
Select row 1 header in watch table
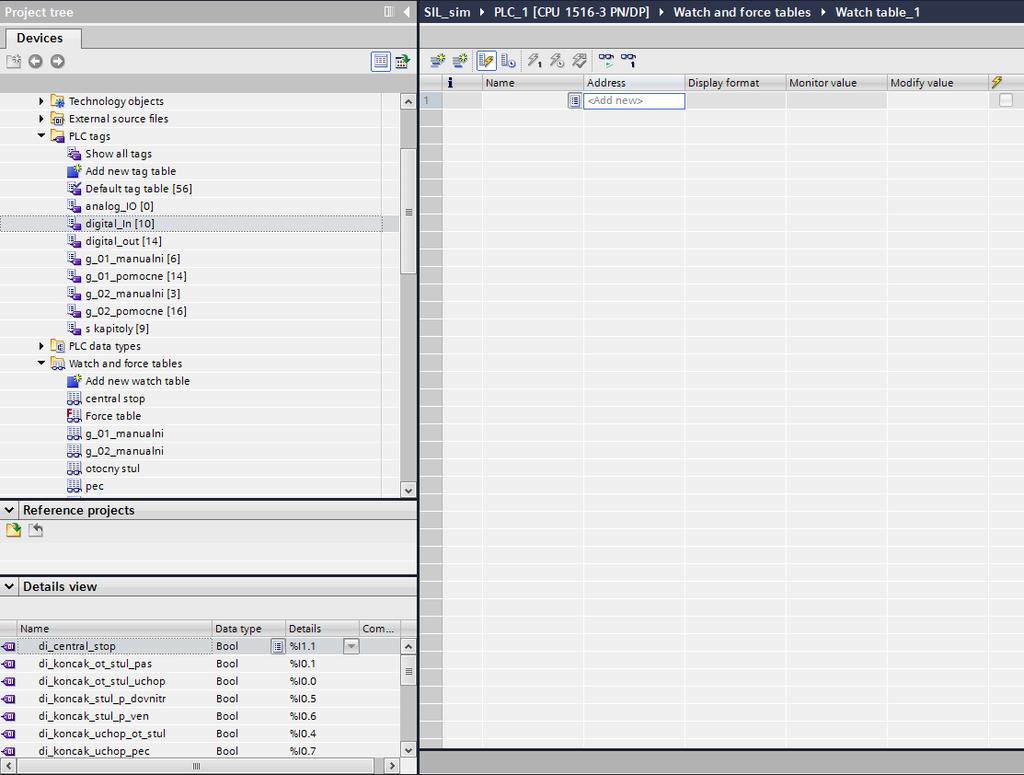[430, 101]
